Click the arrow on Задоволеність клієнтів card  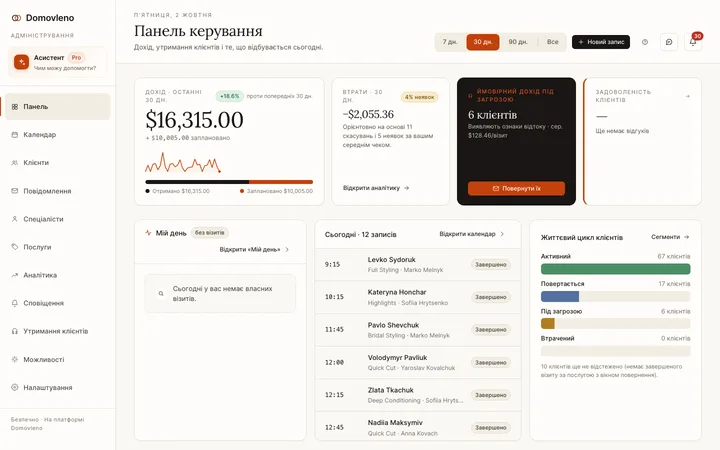[687, 96]
